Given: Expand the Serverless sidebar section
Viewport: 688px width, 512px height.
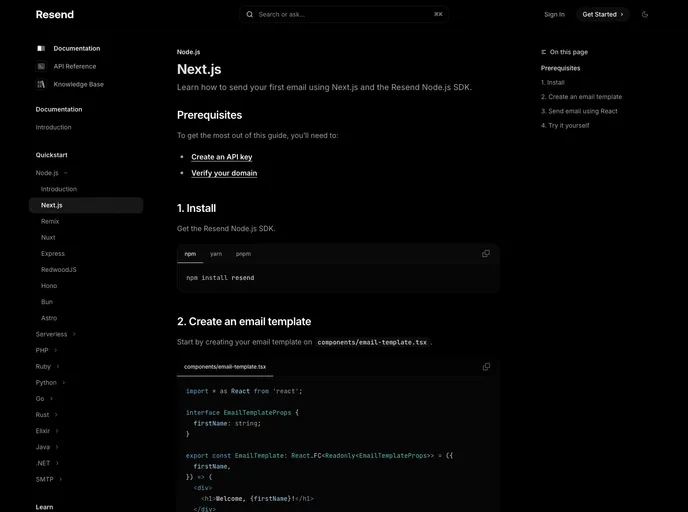Looking at the screenshot, I should pos(75,334).
